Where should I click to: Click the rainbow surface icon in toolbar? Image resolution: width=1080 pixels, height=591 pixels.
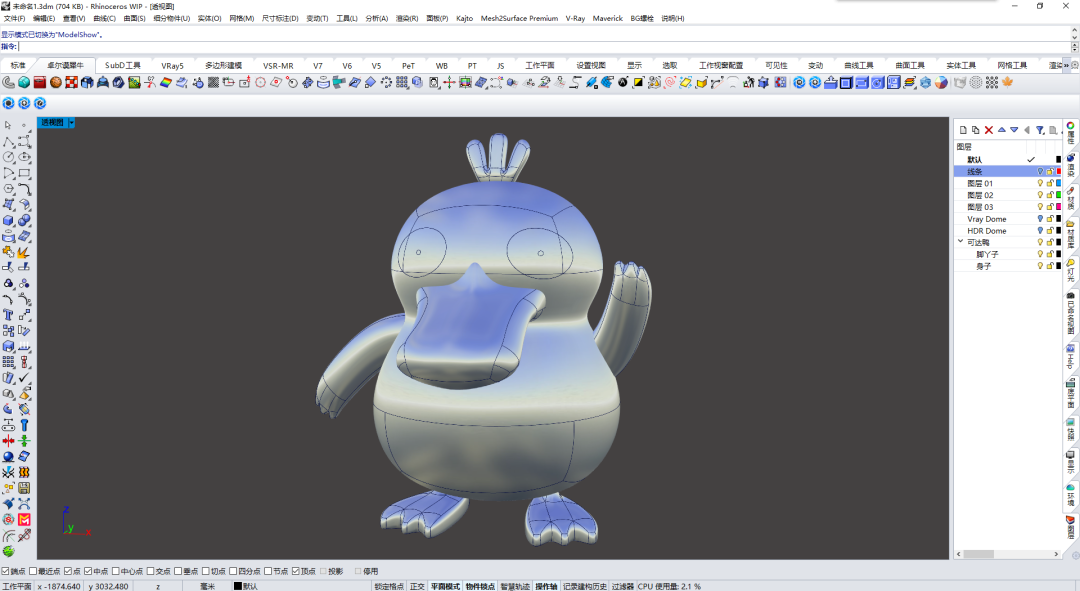pos(165,83)
